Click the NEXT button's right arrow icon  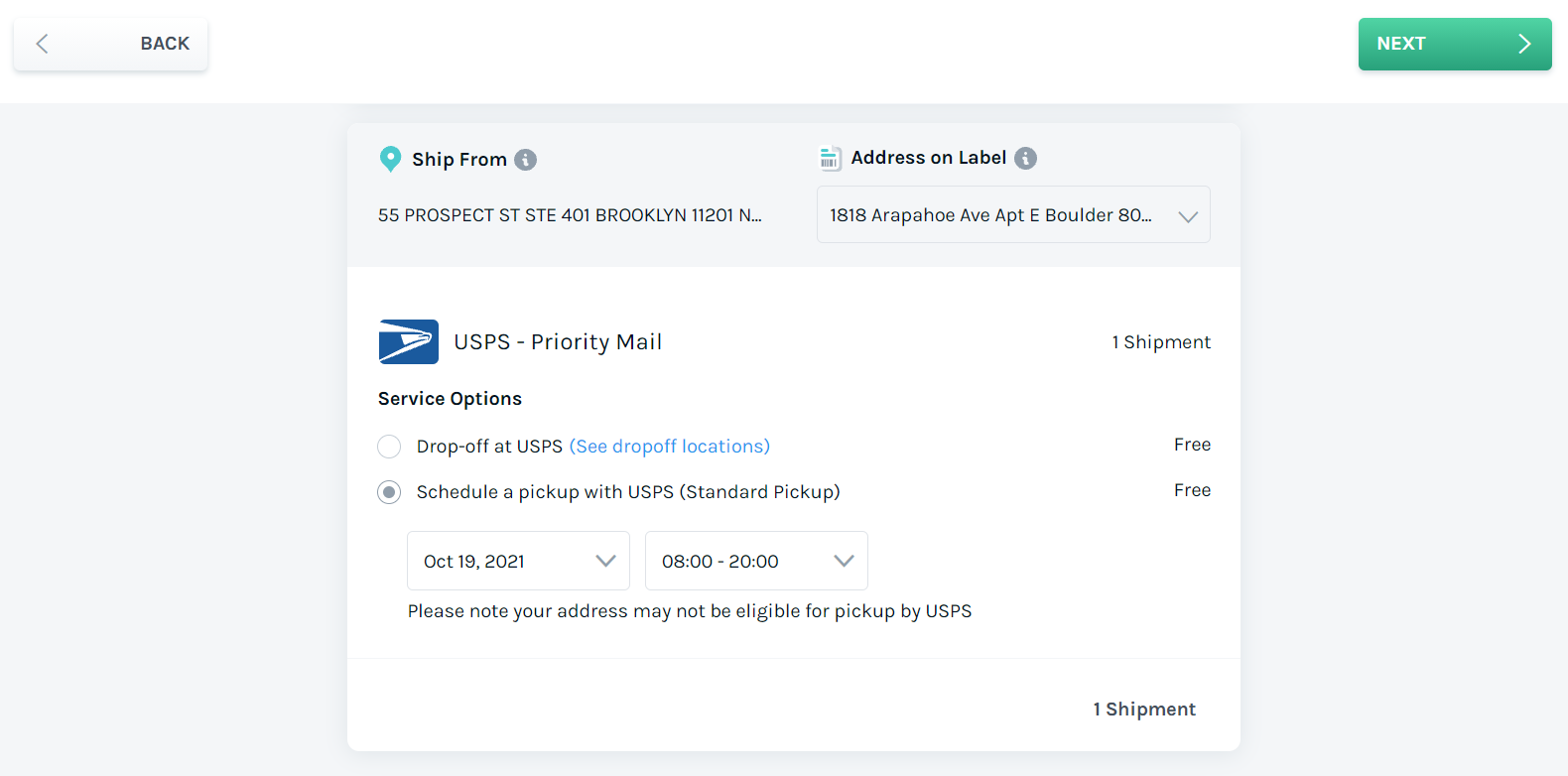pyautogui.click(x=1525, y=44)
